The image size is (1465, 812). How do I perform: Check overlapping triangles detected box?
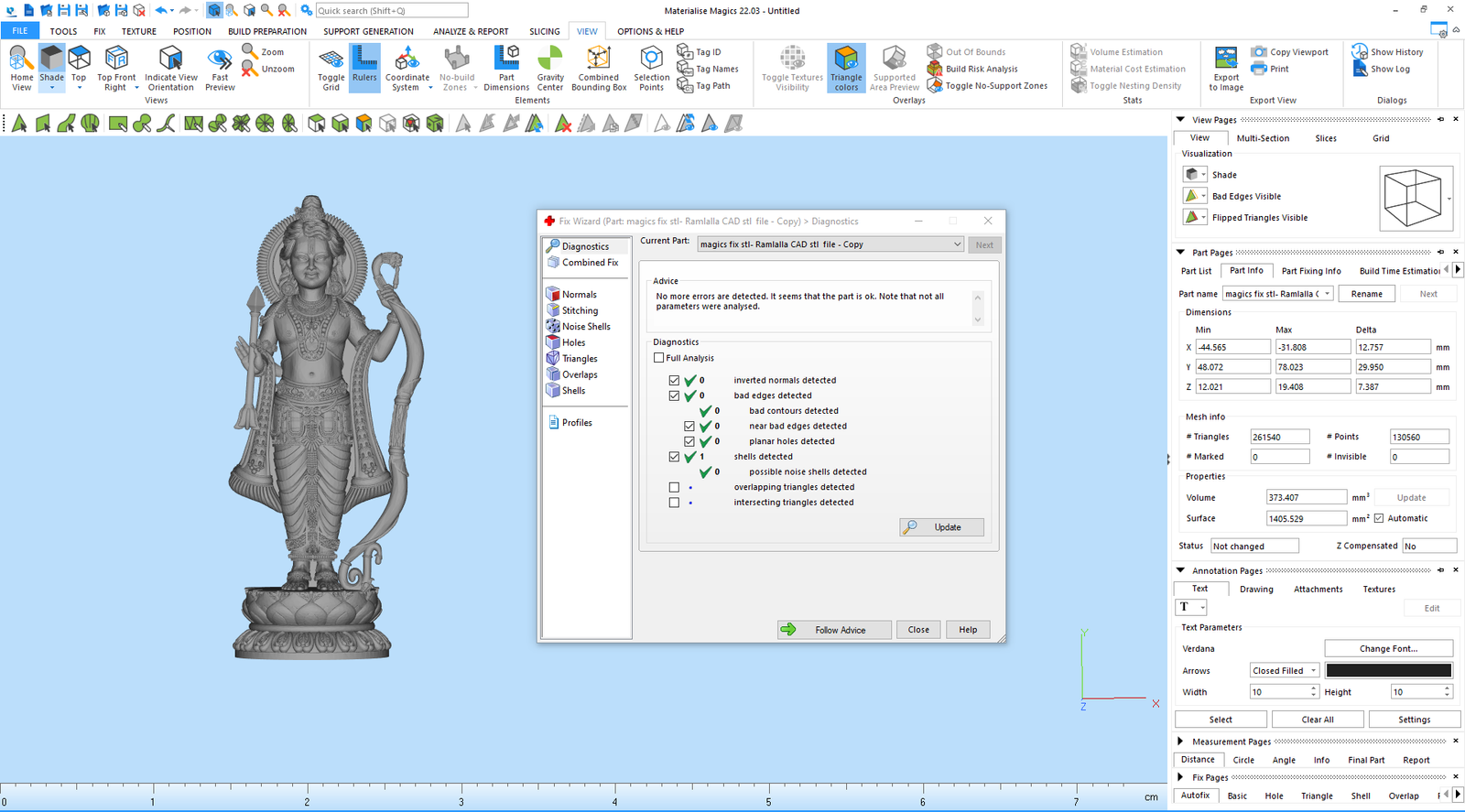tap(675, 487)
